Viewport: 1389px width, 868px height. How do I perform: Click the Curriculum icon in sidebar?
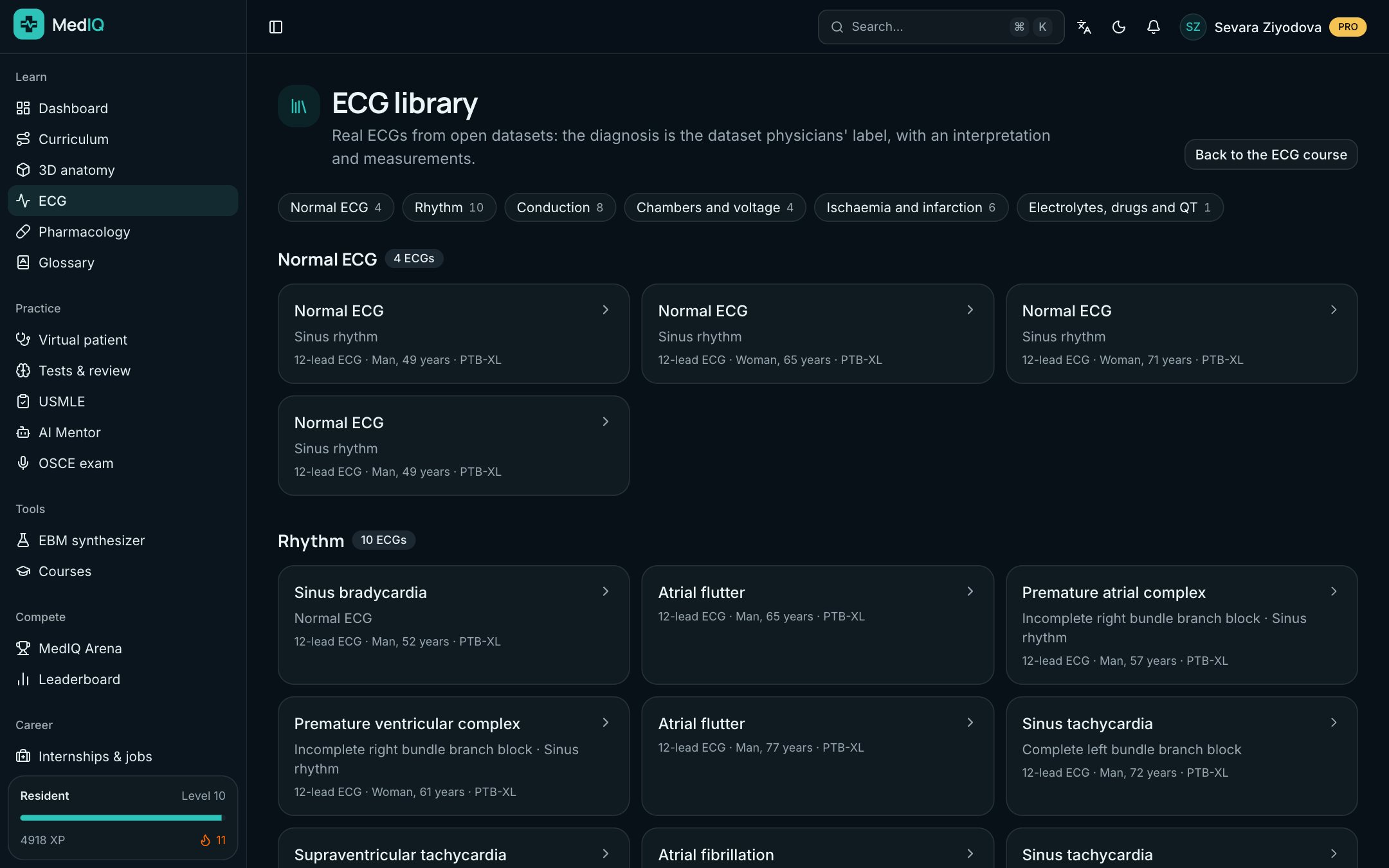coord(23,139)
